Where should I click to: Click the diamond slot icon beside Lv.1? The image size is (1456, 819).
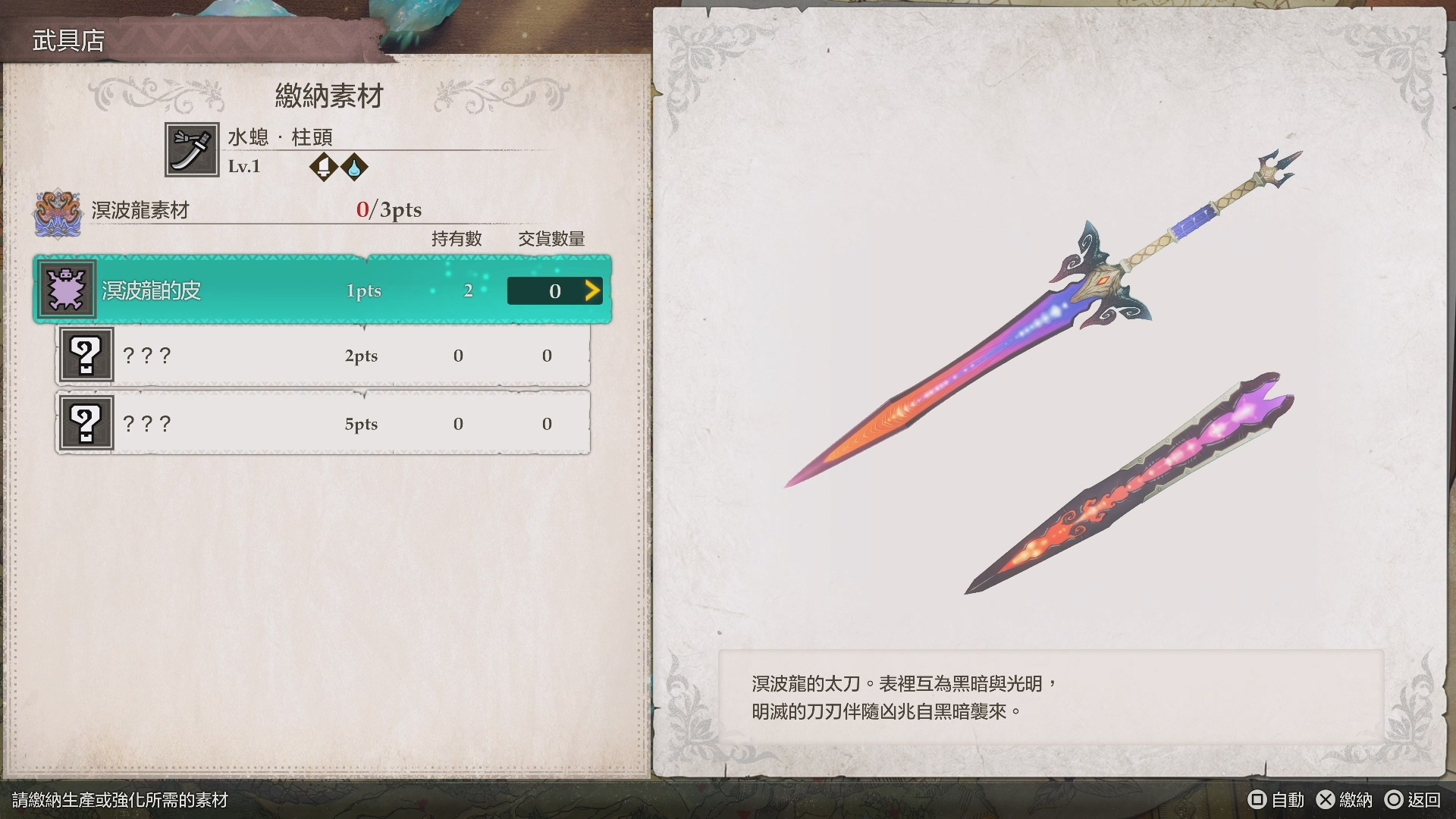click(324, 167)
